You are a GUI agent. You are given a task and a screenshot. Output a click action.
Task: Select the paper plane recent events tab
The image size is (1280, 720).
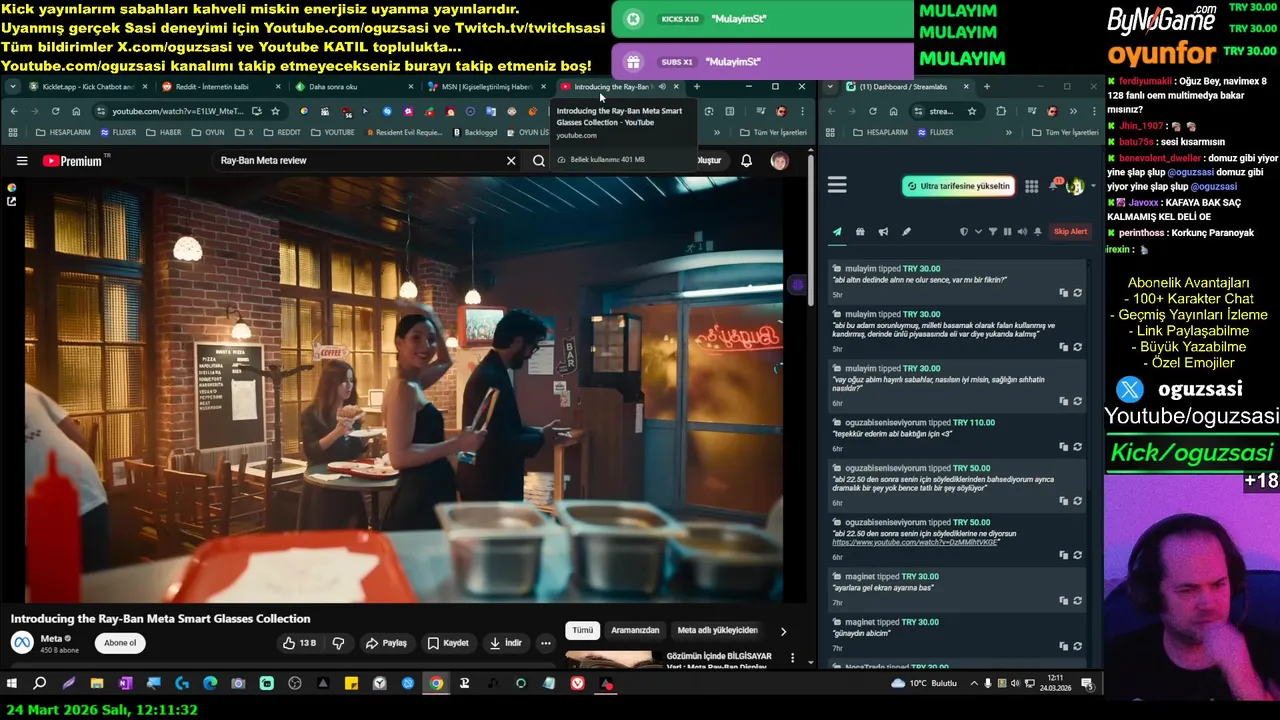(x=837, y=232)
